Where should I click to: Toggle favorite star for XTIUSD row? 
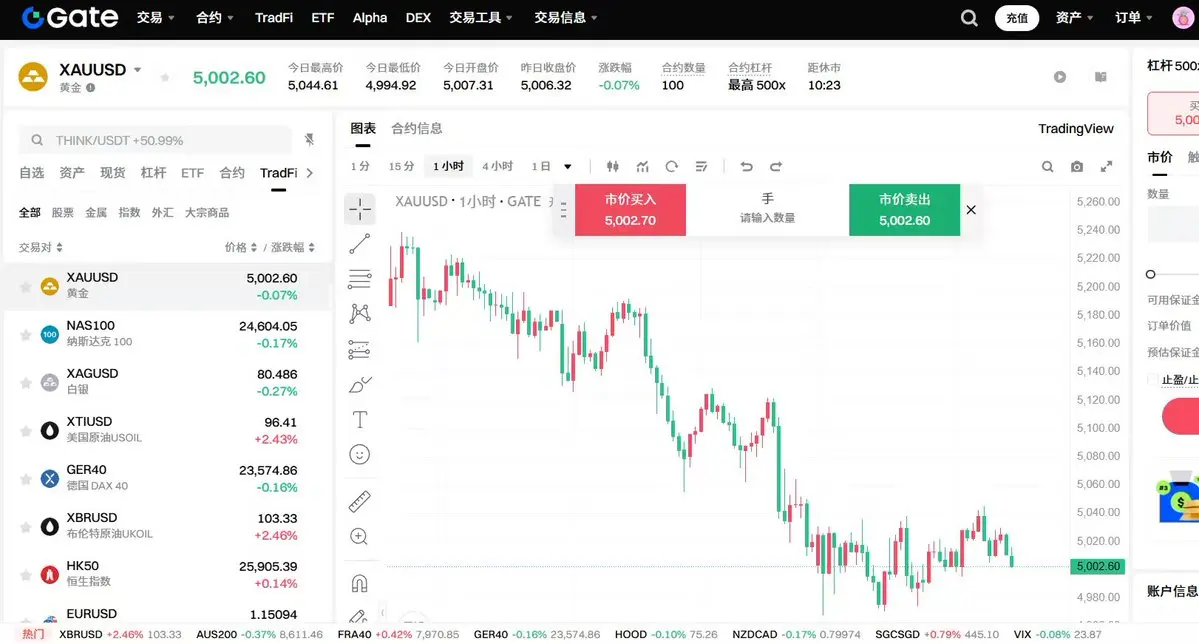pyautogui.click(x=25, y=431)
